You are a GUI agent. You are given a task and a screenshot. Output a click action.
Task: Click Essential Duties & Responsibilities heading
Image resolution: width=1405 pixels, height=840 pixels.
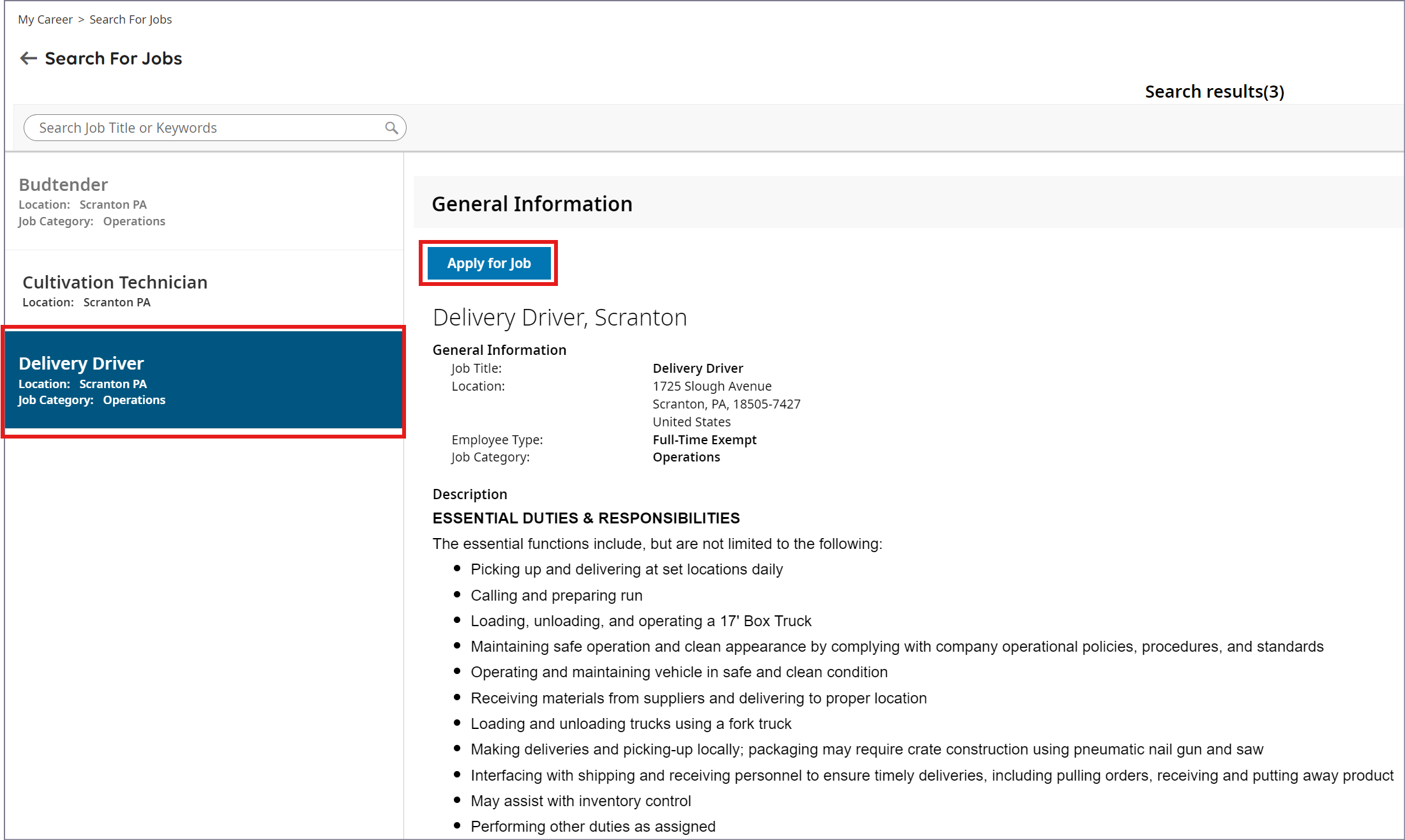tap(585, 518)
